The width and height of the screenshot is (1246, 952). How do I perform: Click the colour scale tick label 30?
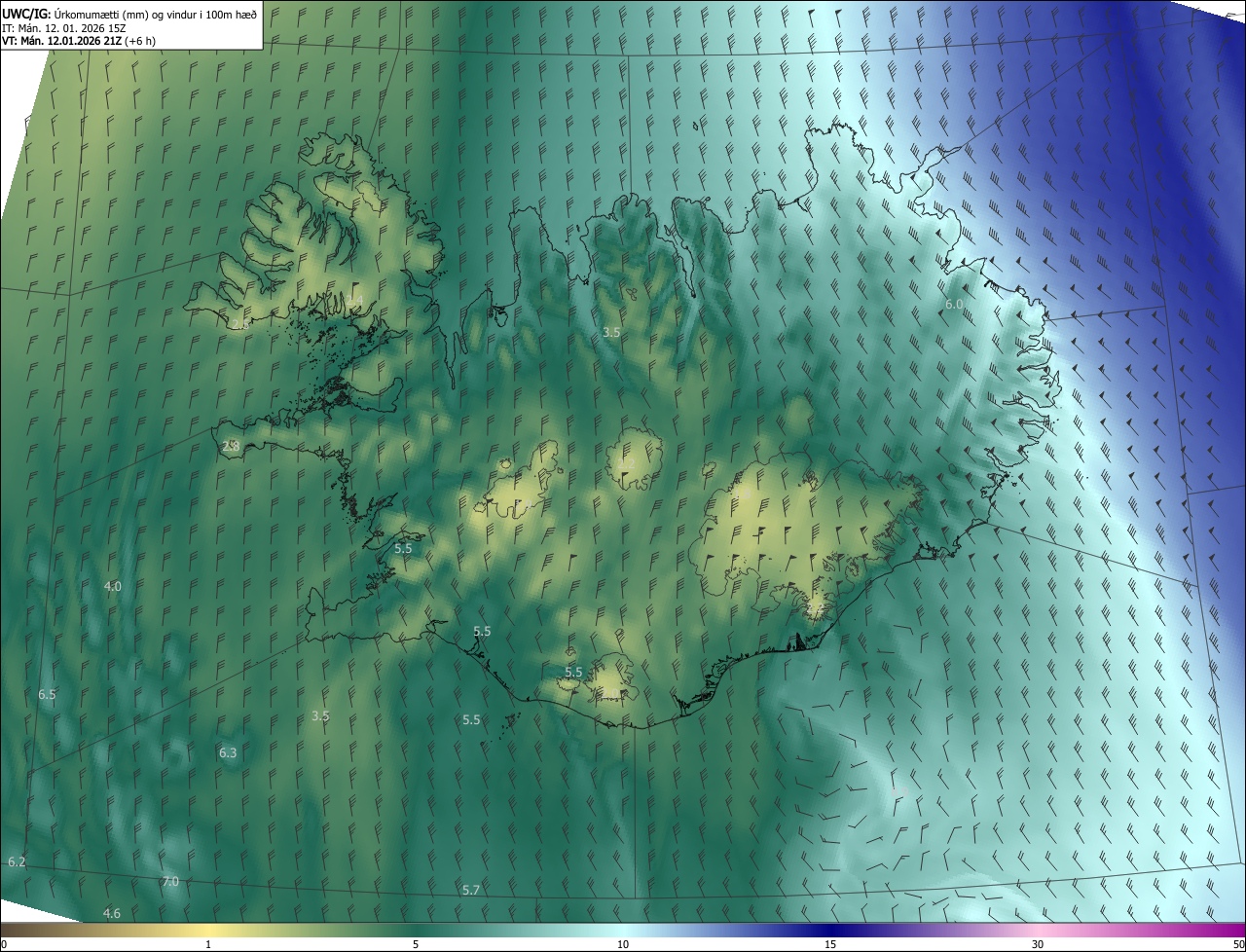(x=1038, y=944)
